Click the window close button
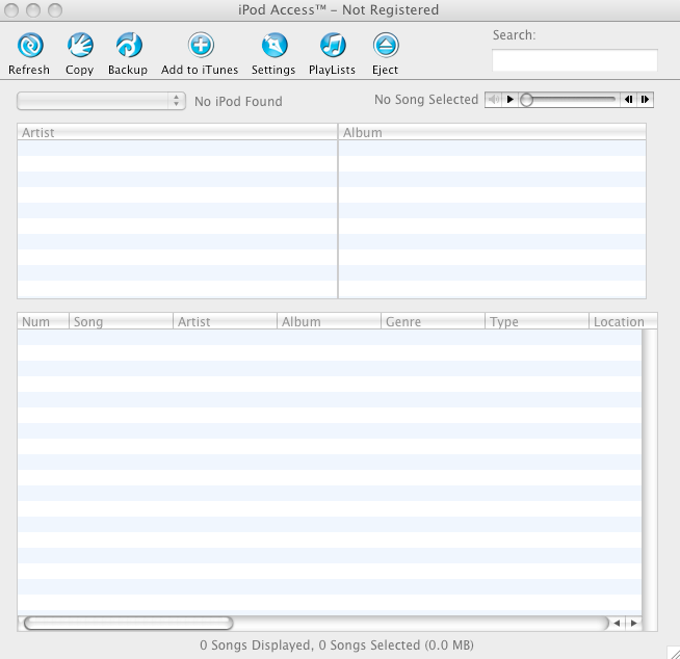 click(11, 10)
